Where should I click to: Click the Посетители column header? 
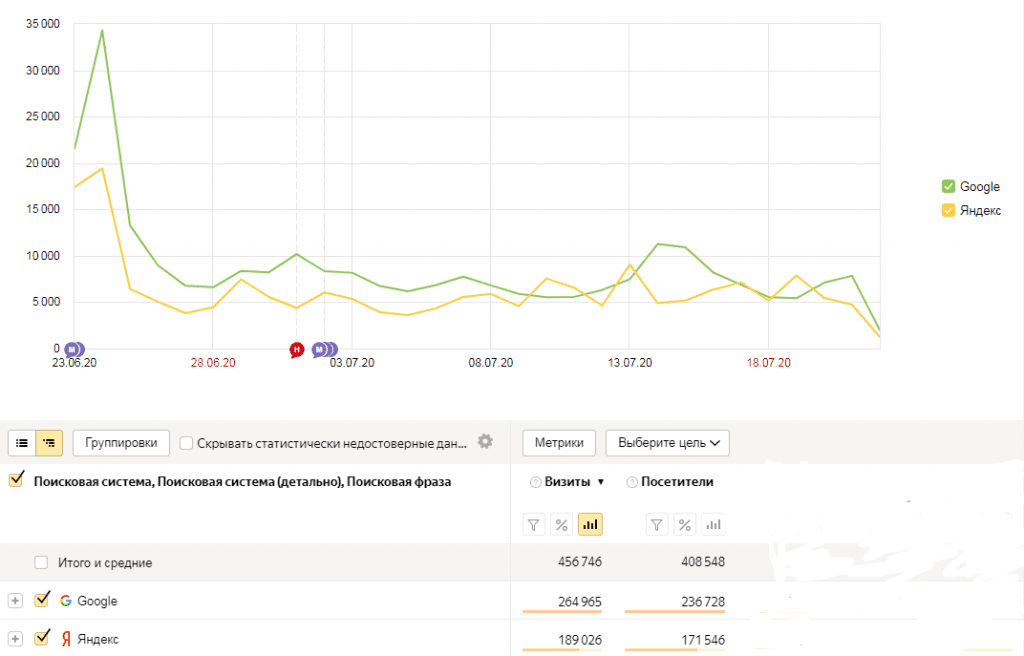coord(677,482)
